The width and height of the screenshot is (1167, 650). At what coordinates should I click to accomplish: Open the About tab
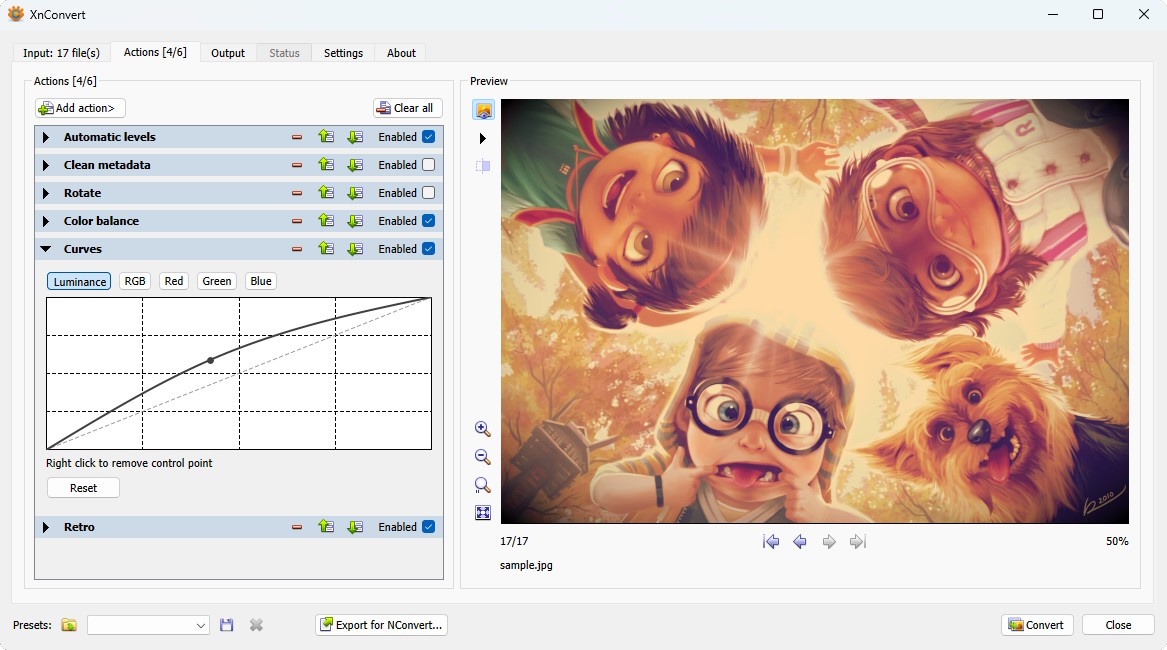[401, 53]
